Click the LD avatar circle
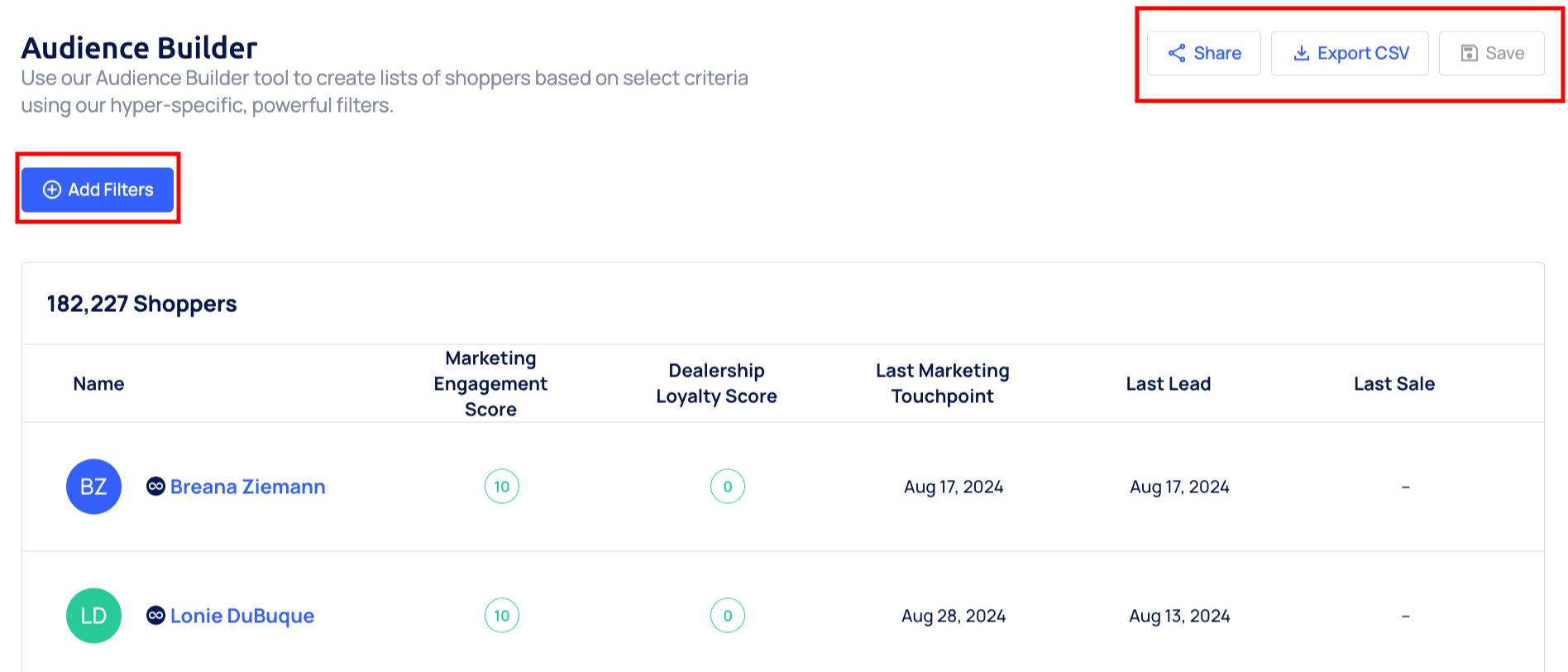This screenshot has width=1568, height=672. pyautogui.click(x=93, y=616)
